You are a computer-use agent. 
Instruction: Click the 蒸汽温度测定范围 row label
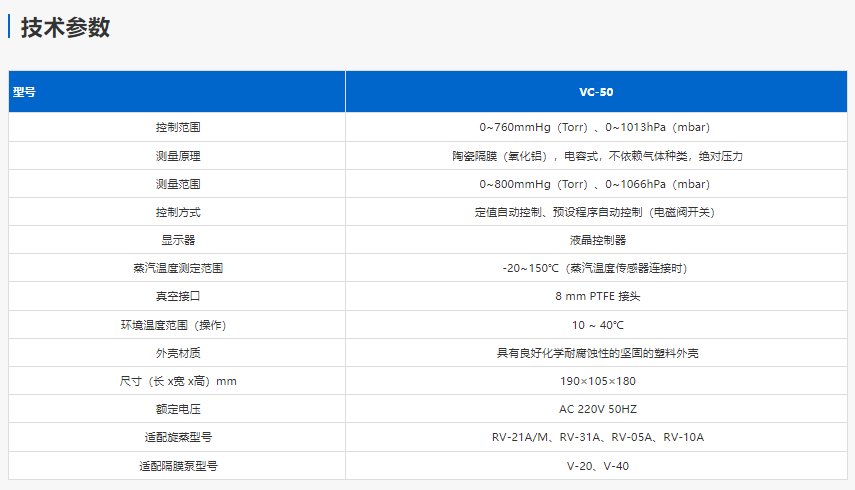(178, 268)
